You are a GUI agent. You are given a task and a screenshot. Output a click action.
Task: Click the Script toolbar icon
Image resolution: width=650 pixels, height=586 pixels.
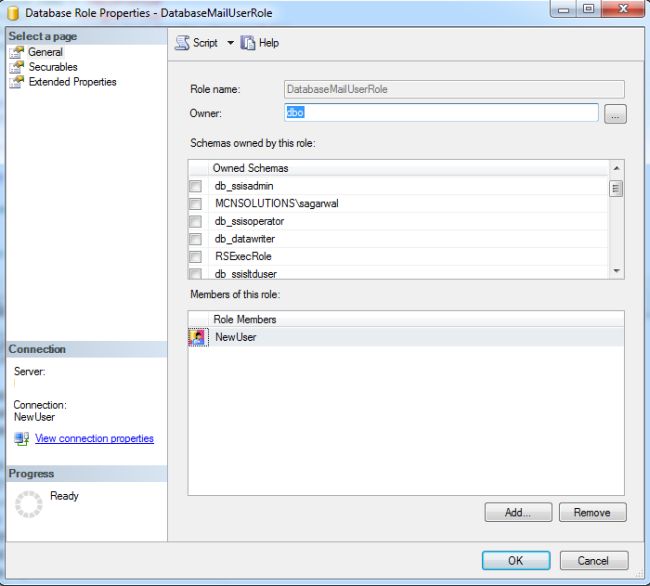click(182, 43)
